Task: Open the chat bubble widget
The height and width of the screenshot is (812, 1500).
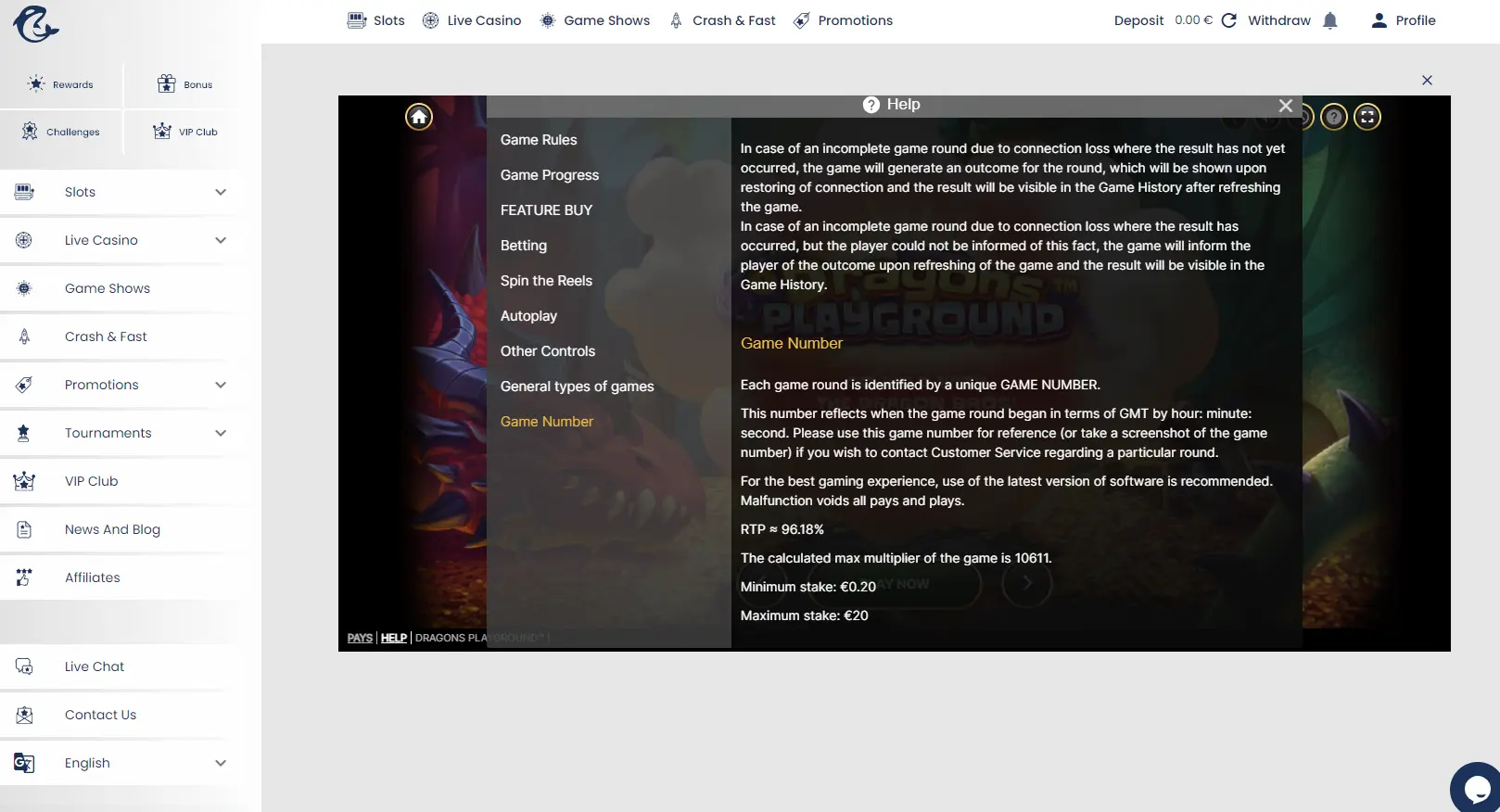Action: pos(1476,789)
